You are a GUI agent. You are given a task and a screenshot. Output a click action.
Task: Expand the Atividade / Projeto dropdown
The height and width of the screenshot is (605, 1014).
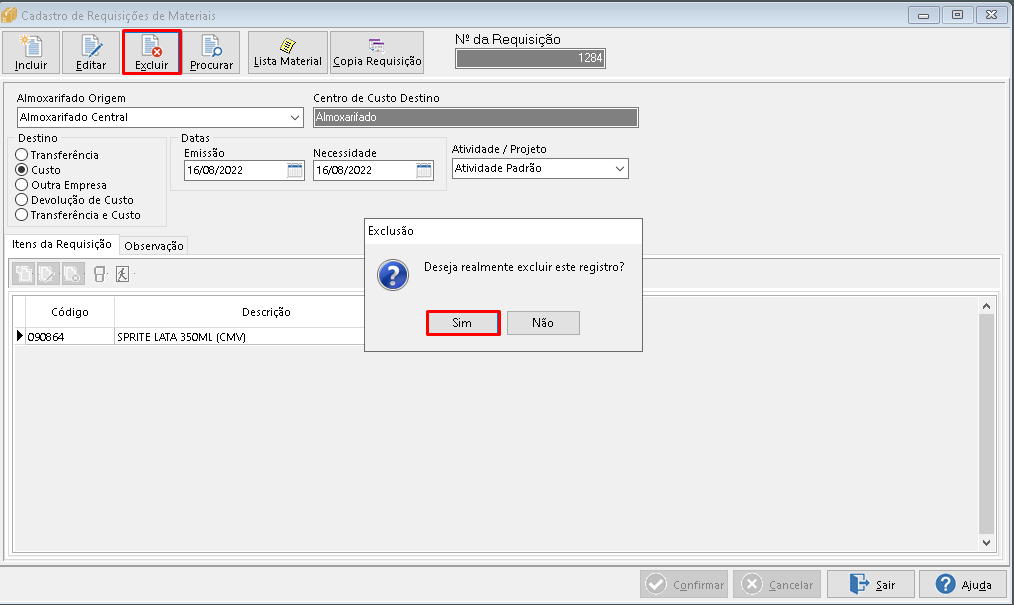[x=620, y=169]
